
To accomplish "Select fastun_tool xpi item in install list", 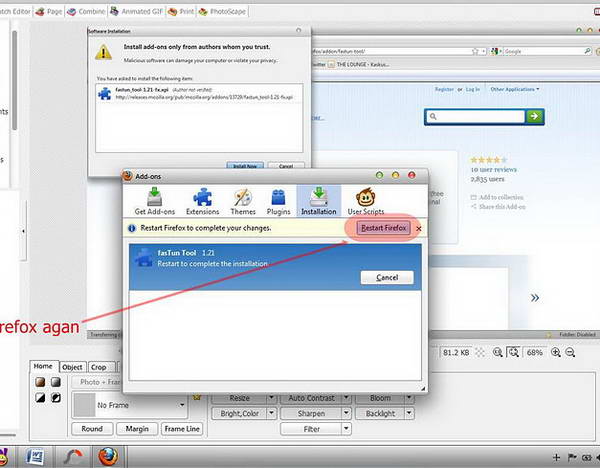I will 199,93.
